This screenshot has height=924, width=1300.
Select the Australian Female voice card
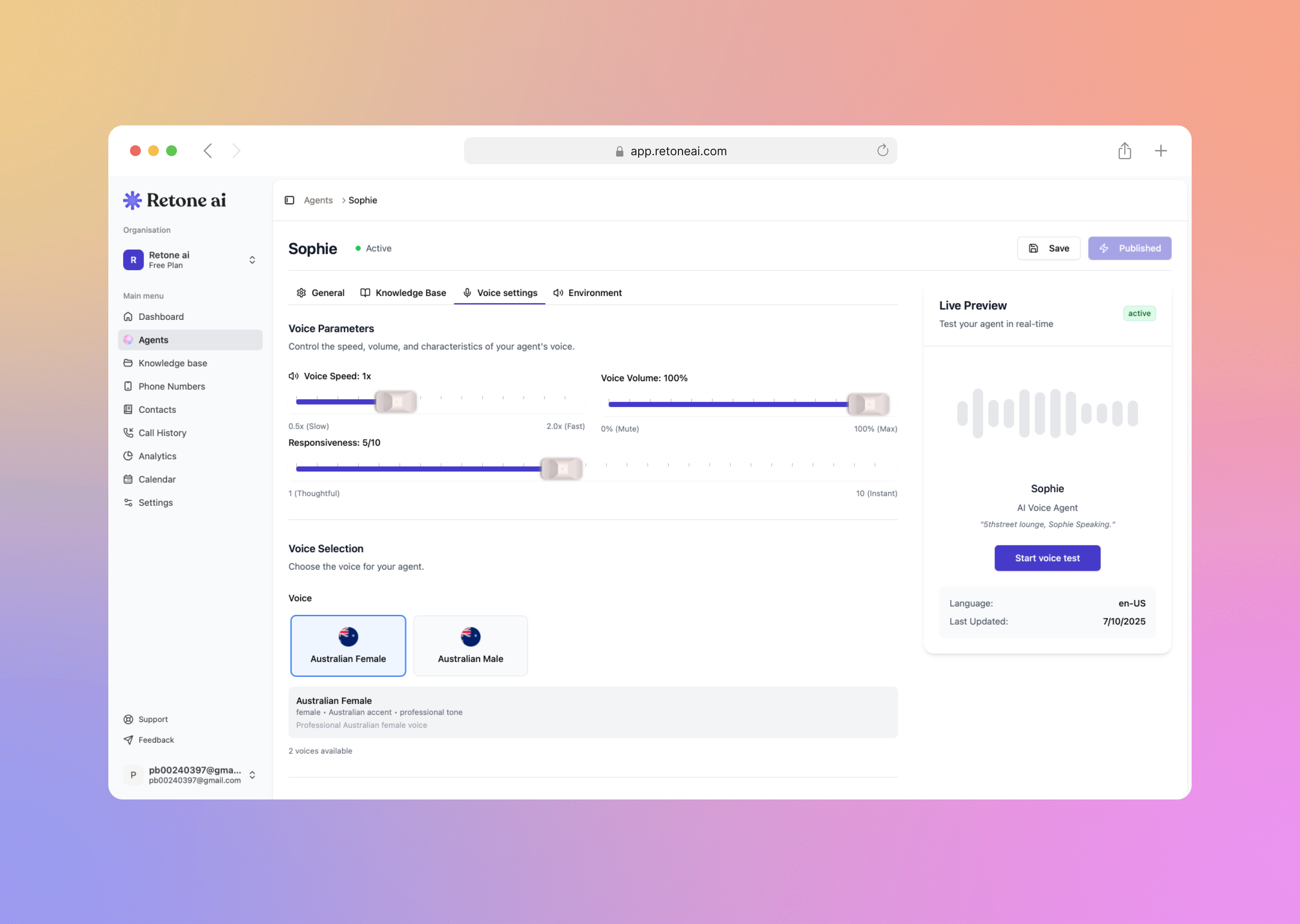[x=348, y=646]
